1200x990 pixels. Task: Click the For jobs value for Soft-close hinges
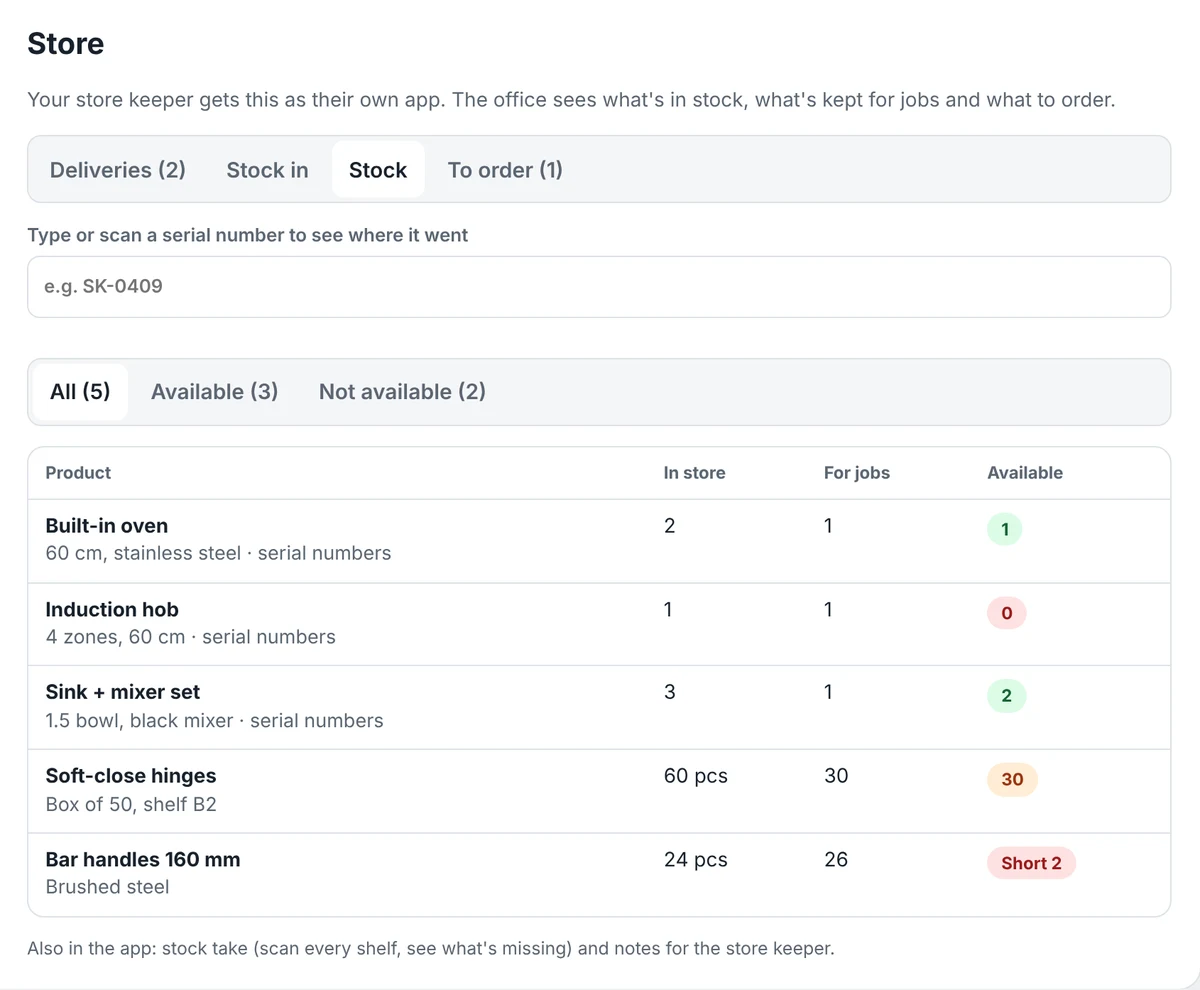tap(836, 776)
